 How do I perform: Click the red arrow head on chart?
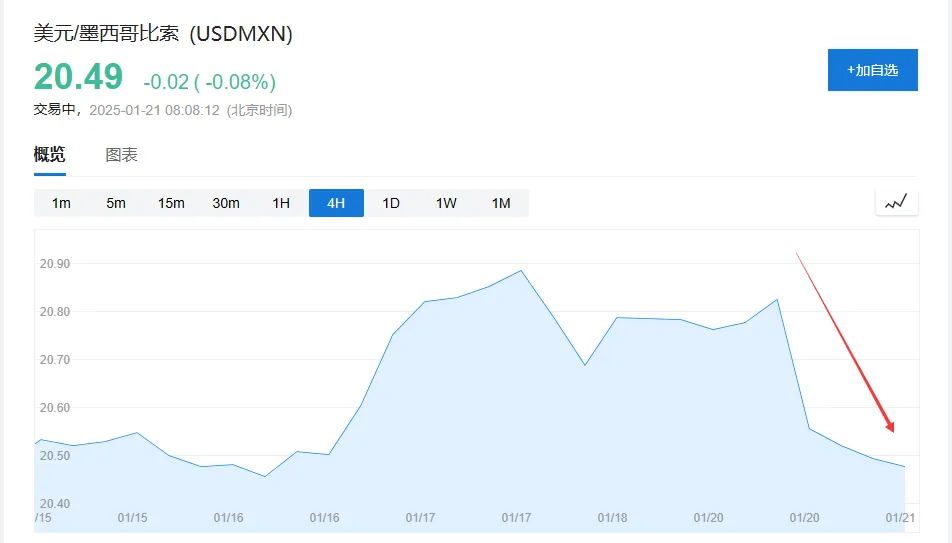pos(889,426)
